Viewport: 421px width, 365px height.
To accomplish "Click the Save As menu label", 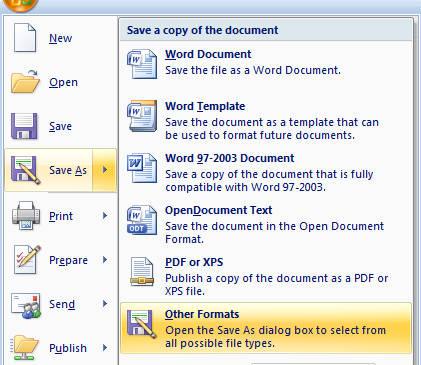I will 68,170.
